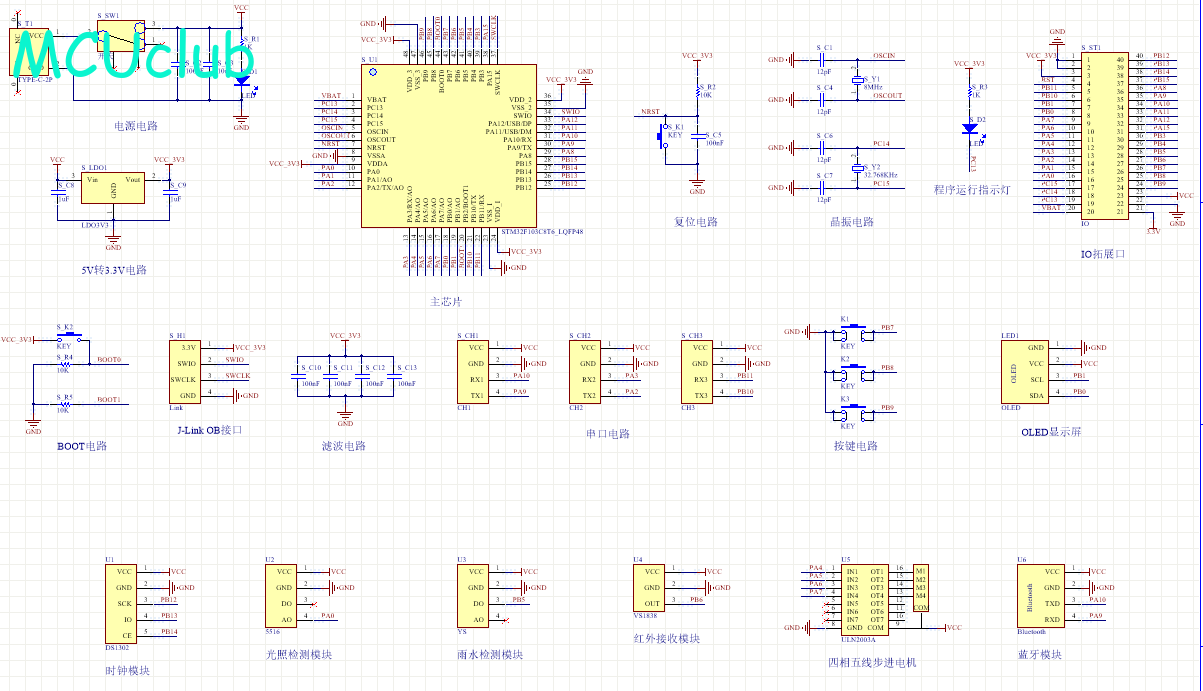Select the 32.768KHz crystal S_Y2
Image resolution: width=1203 pixels, height=691 pixels.
857,166
